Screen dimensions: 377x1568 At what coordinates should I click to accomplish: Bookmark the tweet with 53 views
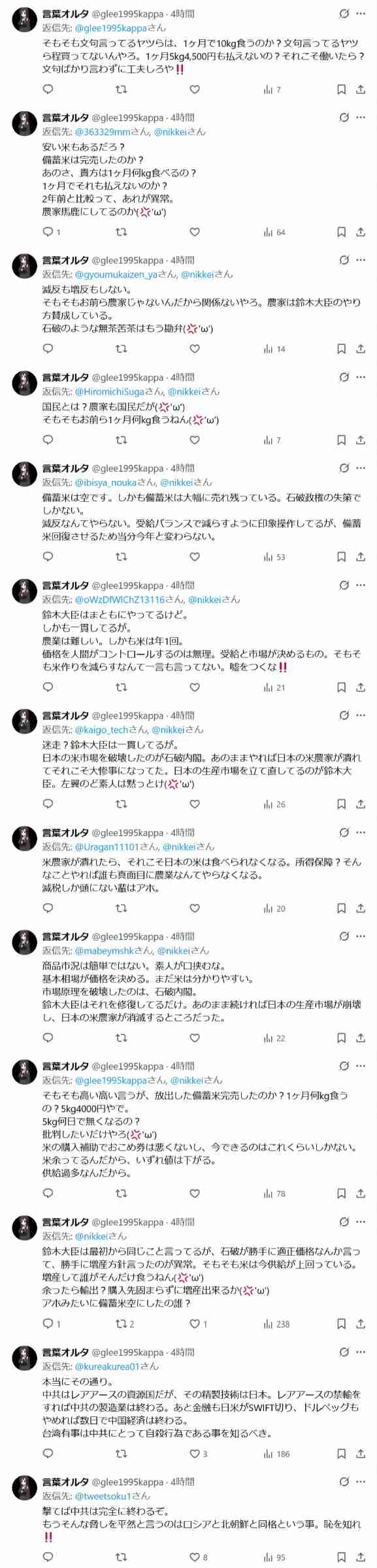(341, 557)
